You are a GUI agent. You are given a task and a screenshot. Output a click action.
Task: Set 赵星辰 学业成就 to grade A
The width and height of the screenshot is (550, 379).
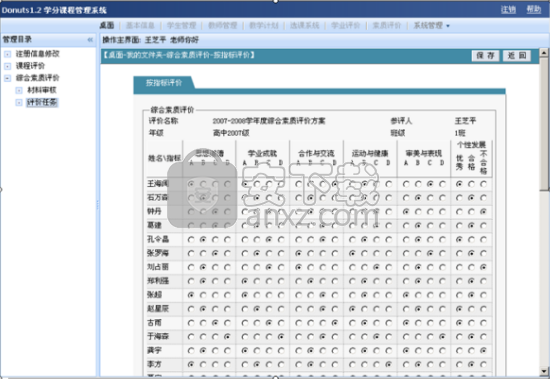click(x=245, y=309)
